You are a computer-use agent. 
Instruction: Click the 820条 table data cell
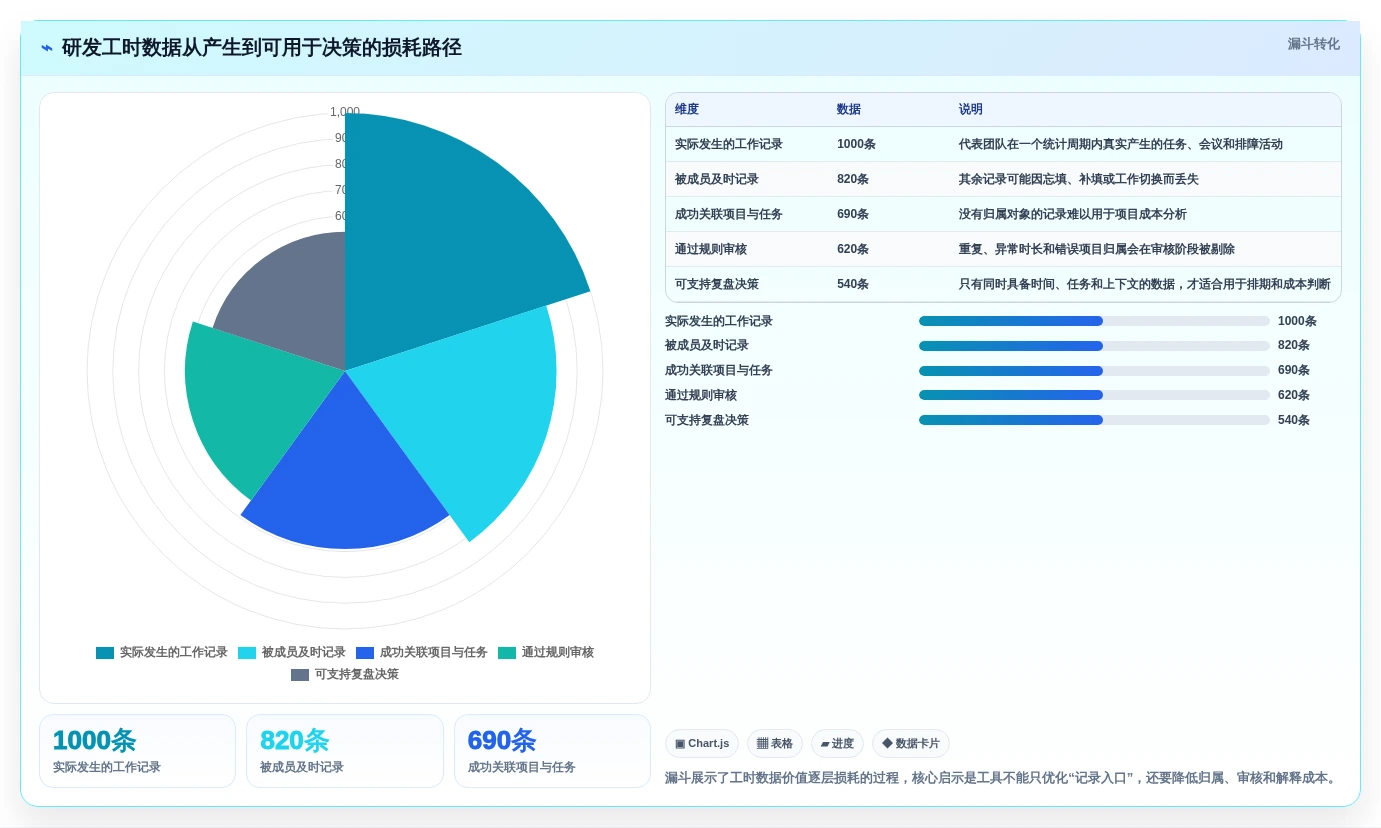(x=853, y=179)
